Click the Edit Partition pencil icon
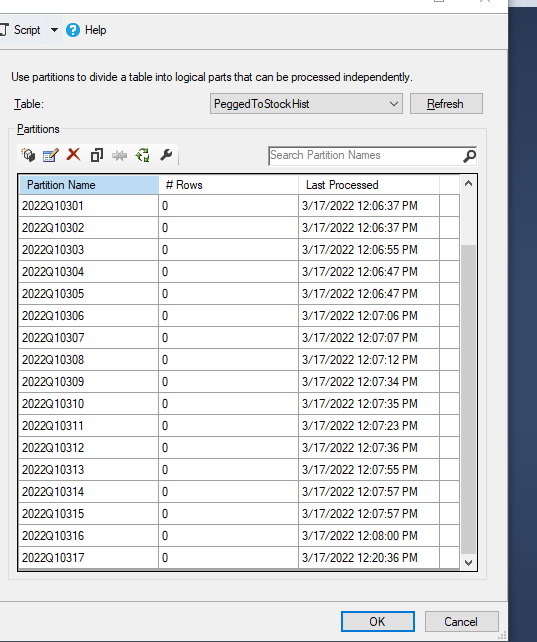537x642 pixels. pyautogui.click(x=51, y=155)
